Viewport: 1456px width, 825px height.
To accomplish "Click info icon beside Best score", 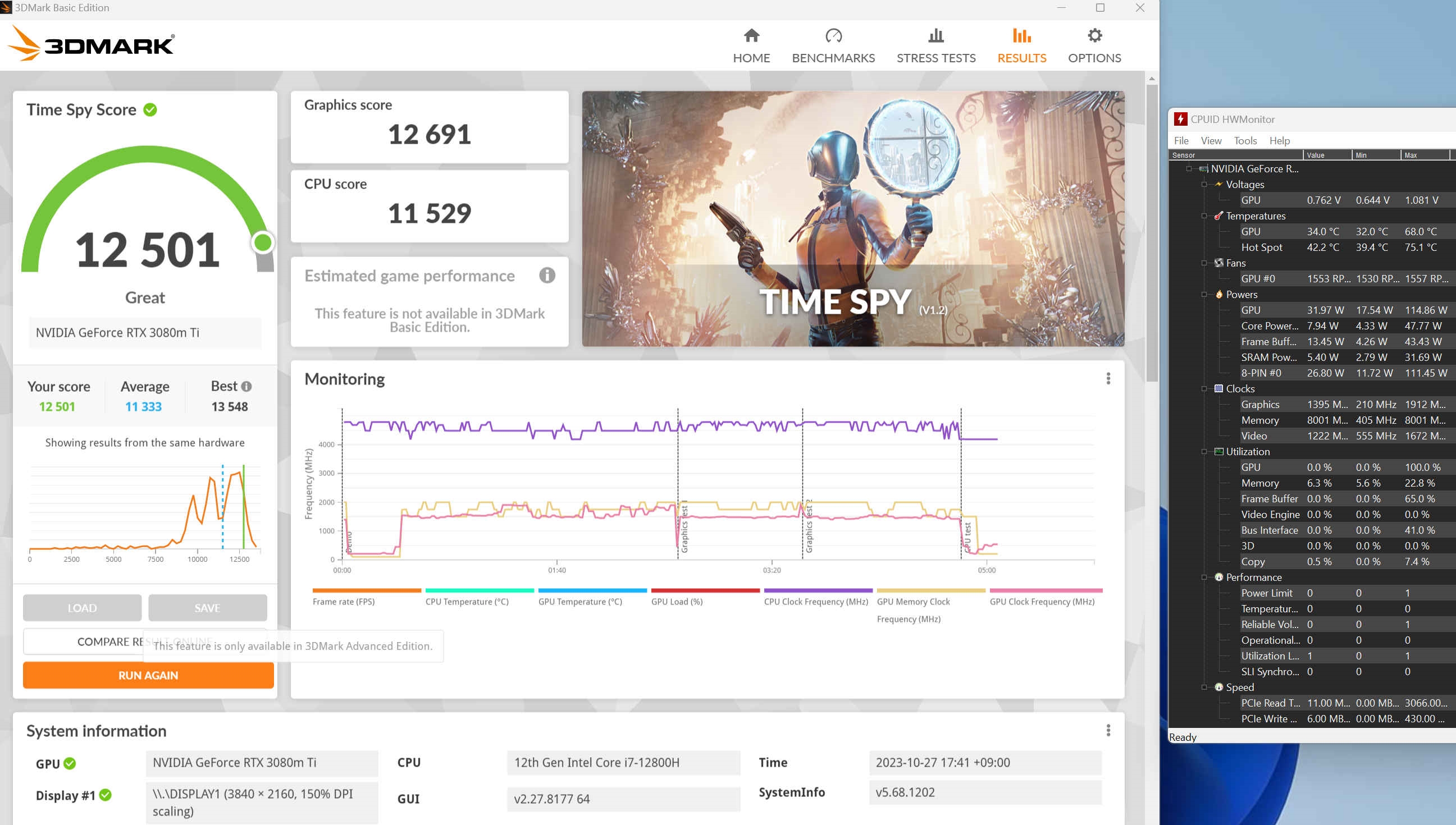I will tap(246, 387).
